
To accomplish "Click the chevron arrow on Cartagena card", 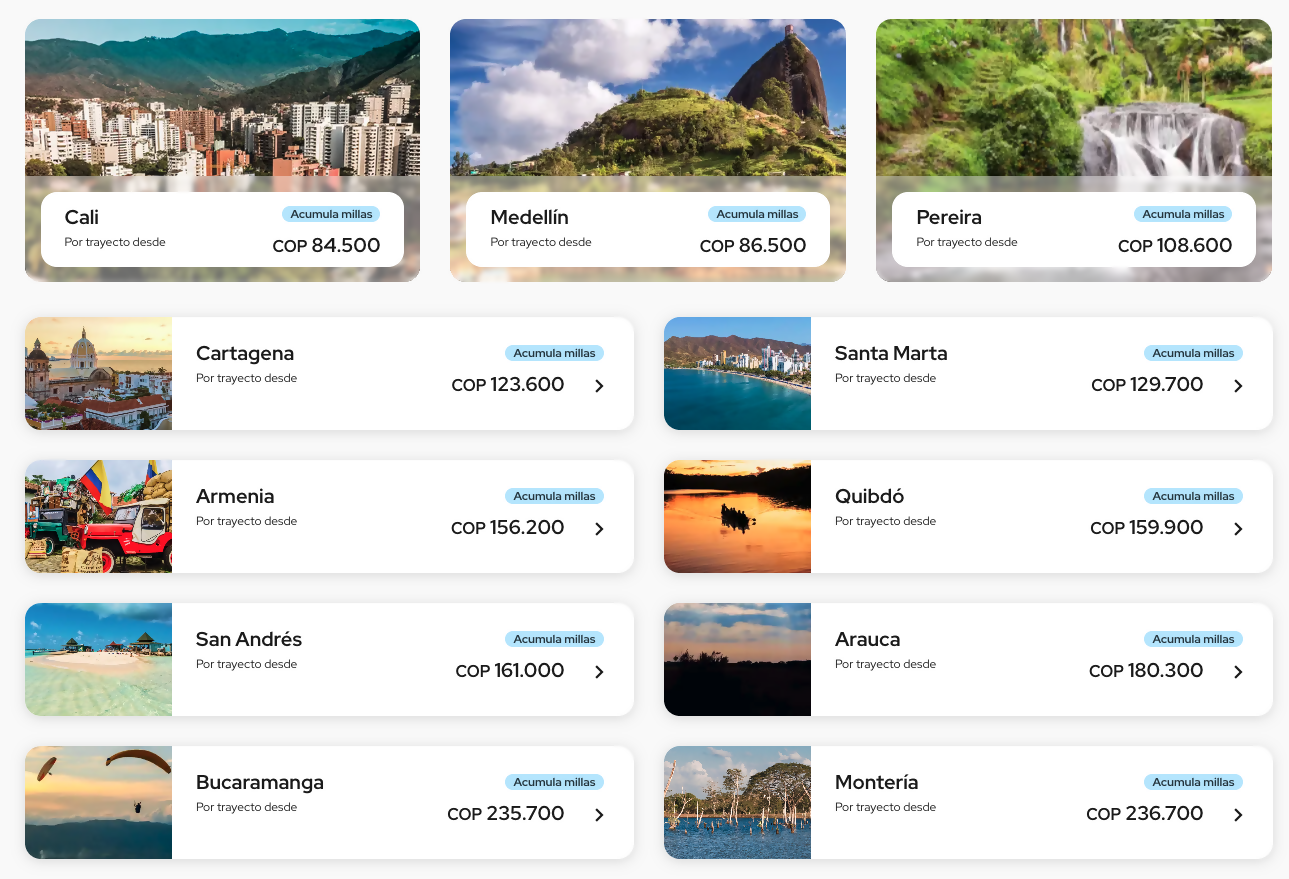I will 599,386.
